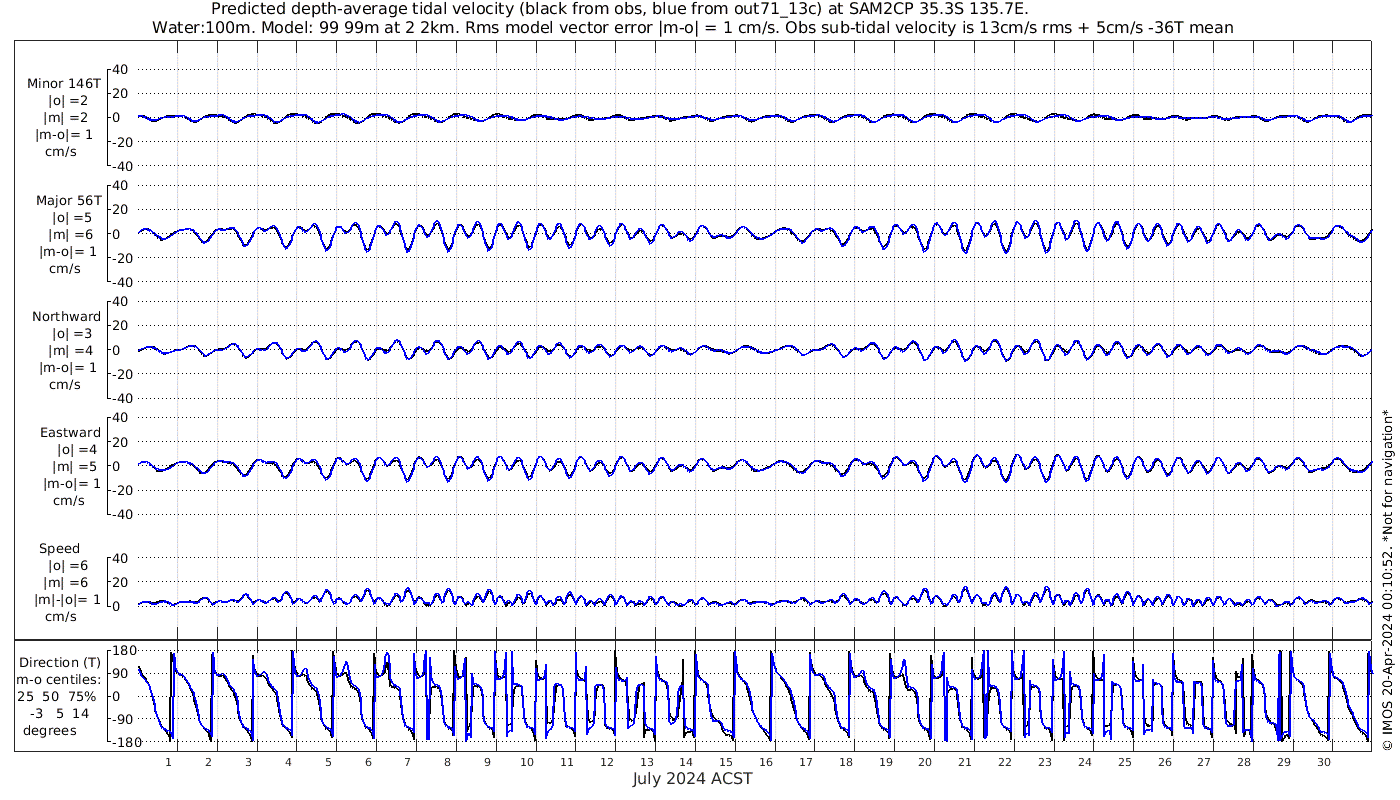Screen dimensions: 1400x800
Task: Click the 'July 2024 ACST' axis title
Action: pos(692,778)
